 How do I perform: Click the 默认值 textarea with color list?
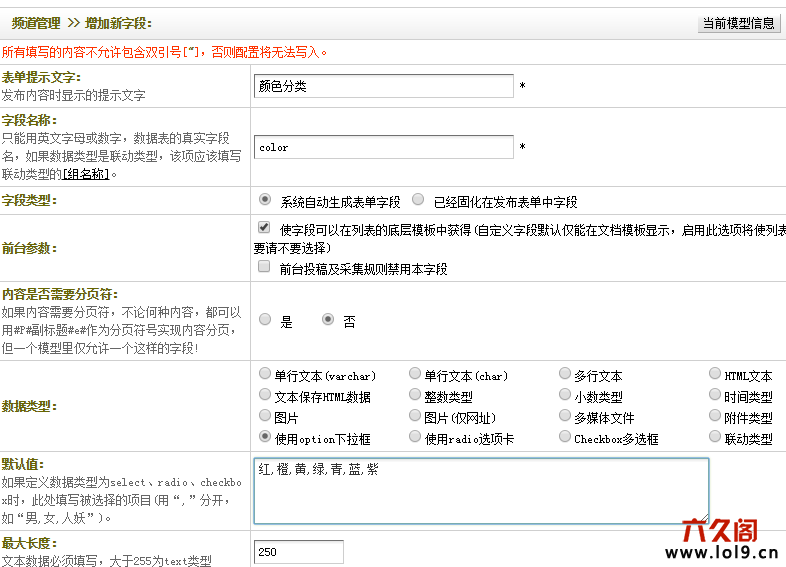[x=480, y=490]
